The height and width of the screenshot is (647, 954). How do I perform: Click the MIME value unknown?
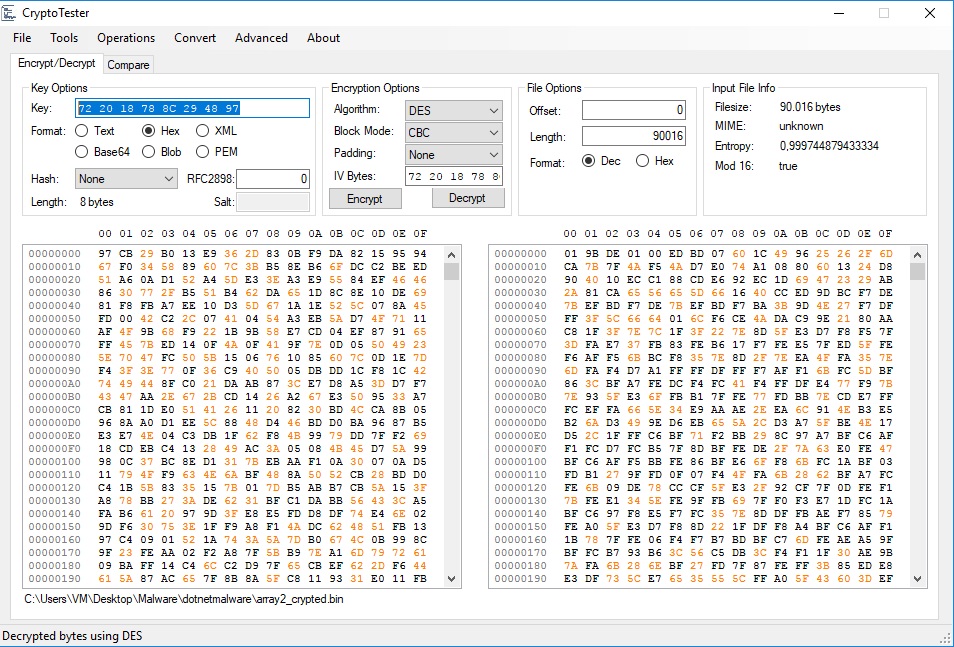(x=801, y=126)
